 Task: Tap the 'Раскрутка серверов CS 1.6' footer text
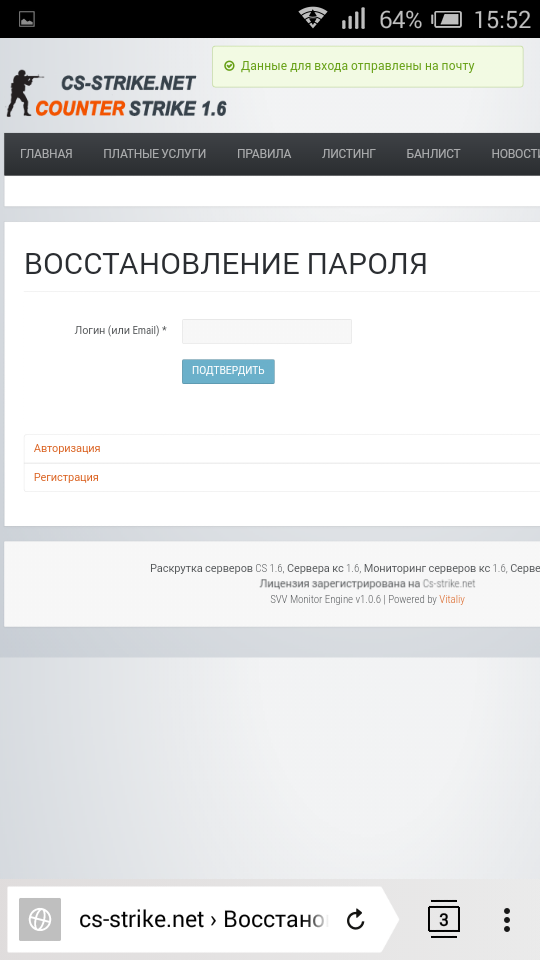click(217, 568)
